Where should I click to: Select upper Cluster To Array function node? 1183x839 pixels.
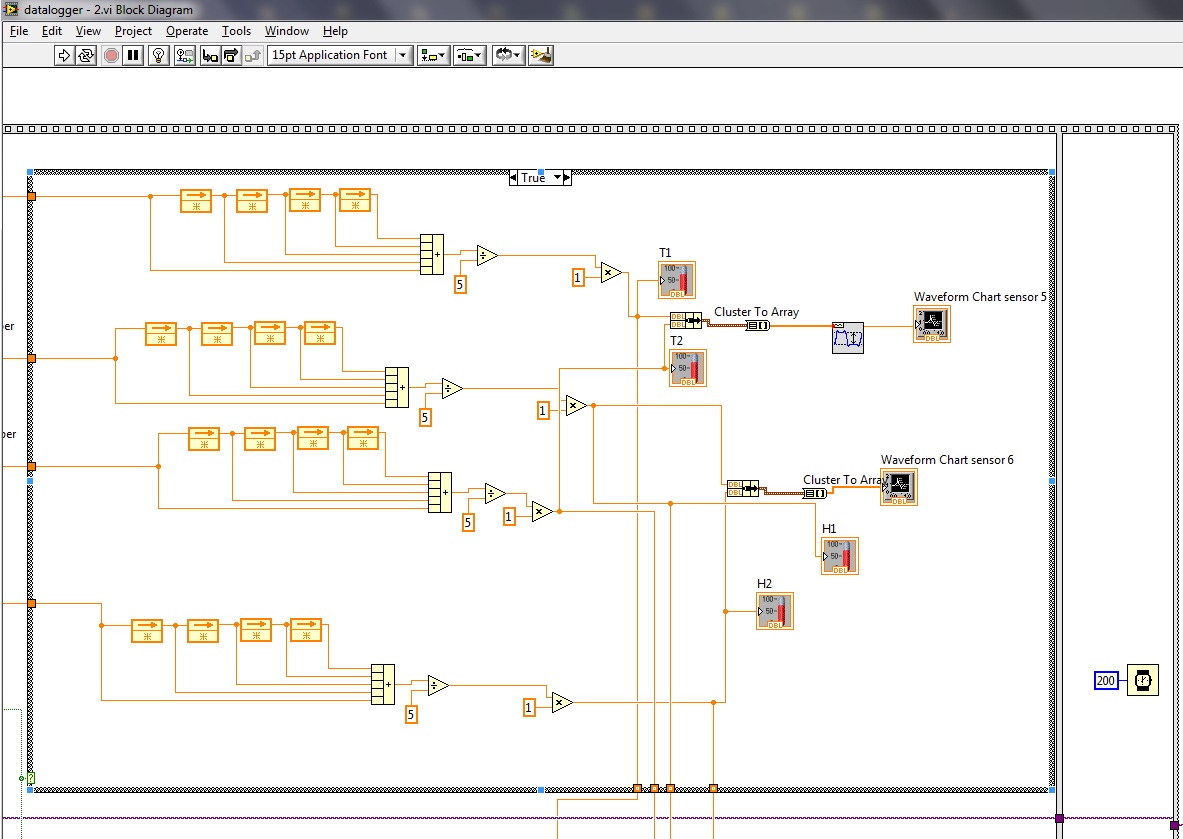pos(758,325)
